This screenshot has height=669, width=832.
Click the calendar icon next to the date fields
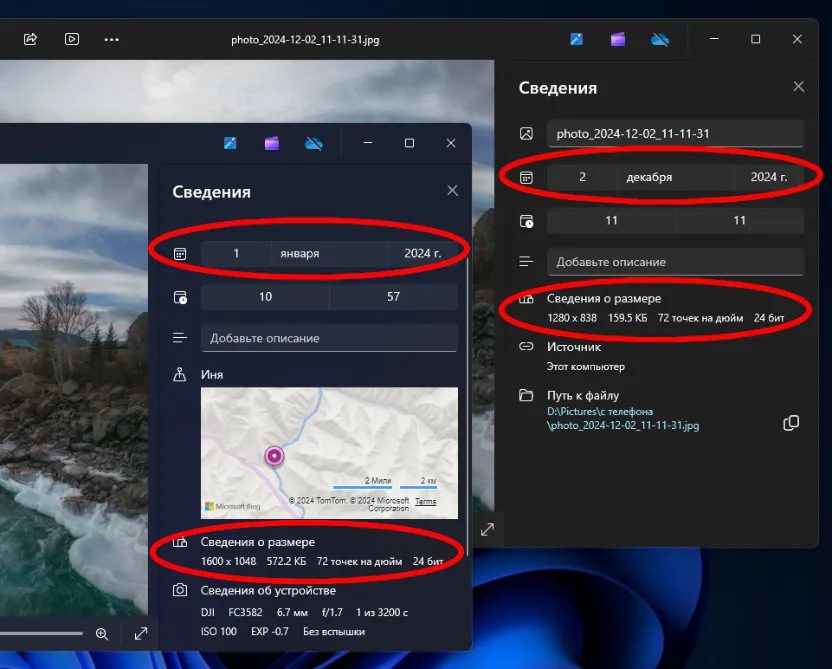click(x=527, y=175)
